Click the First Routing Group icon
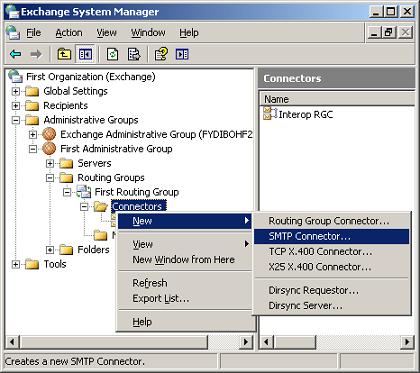The image size is (420, 373). [84, 192]
